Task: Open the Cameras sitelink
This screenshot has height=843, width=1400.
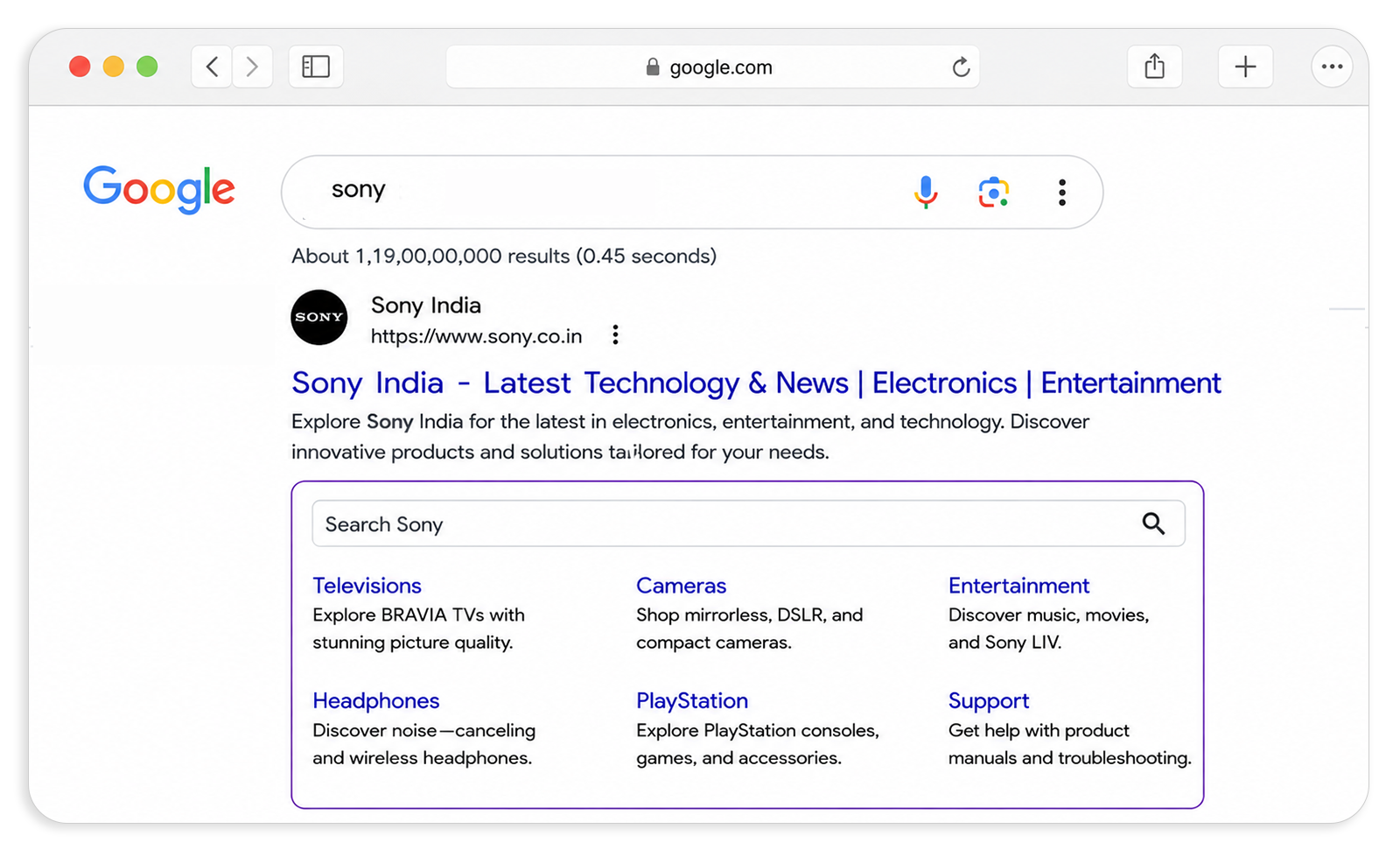Action: pos(681,586)
